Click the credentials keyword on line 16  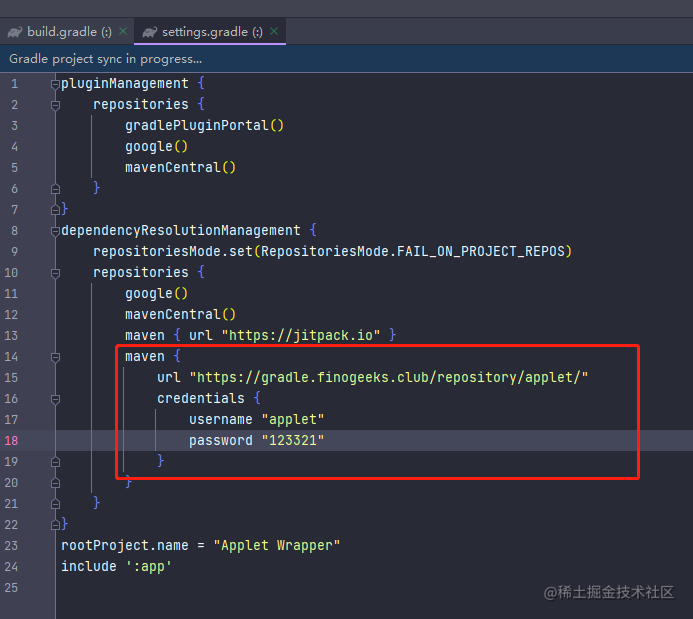201,399
